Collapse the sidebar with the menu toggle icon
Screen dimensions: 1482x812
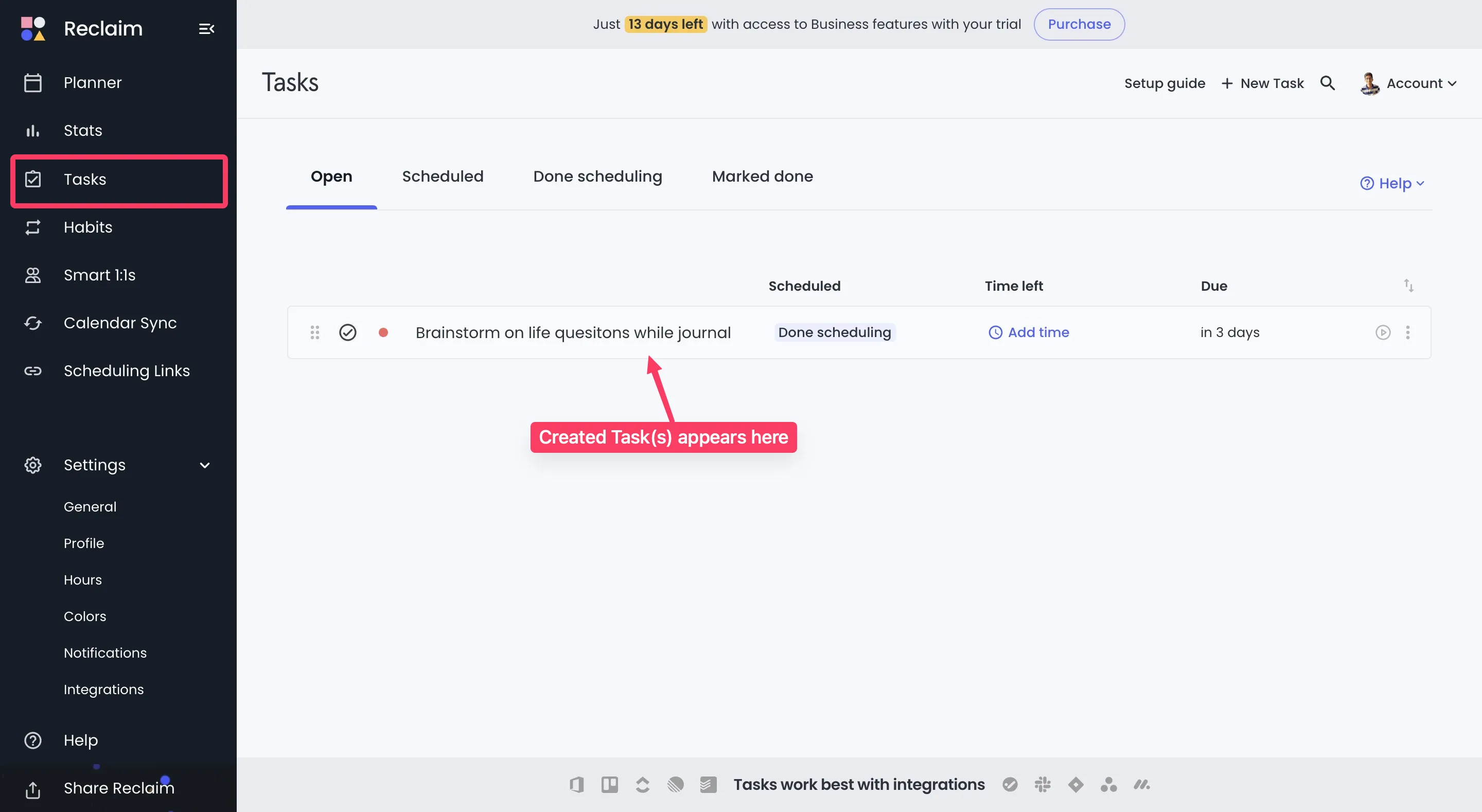(206, 29)
